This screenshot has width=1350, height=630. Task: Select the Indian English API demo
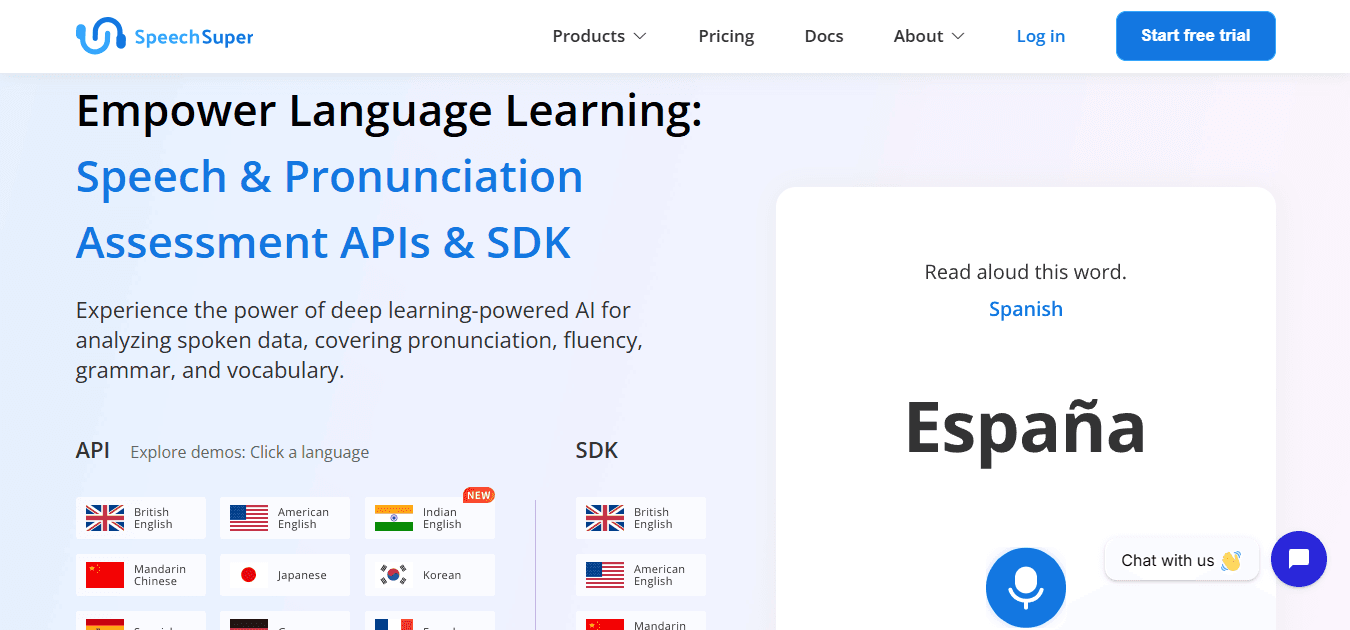click(x=430, y=518)
